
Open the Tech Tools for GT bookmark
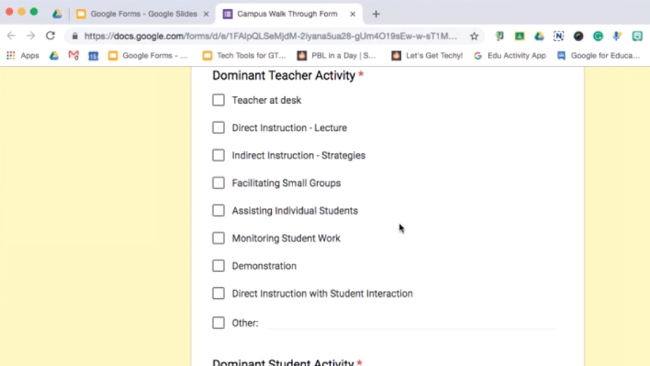244,56
